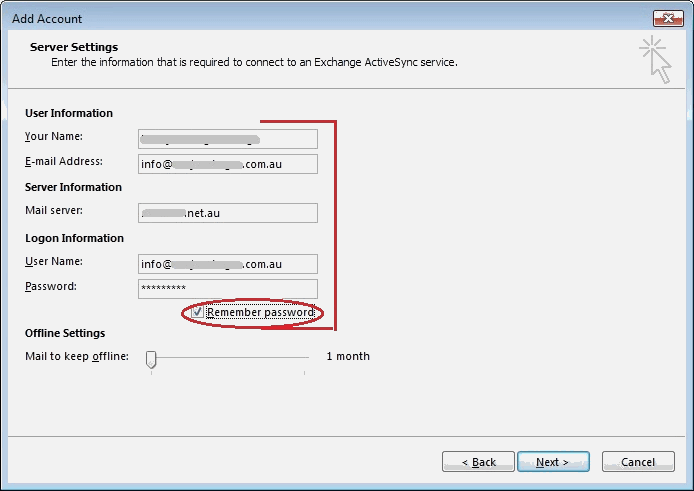
Task: Go back with the Back button
Action: 478,462
